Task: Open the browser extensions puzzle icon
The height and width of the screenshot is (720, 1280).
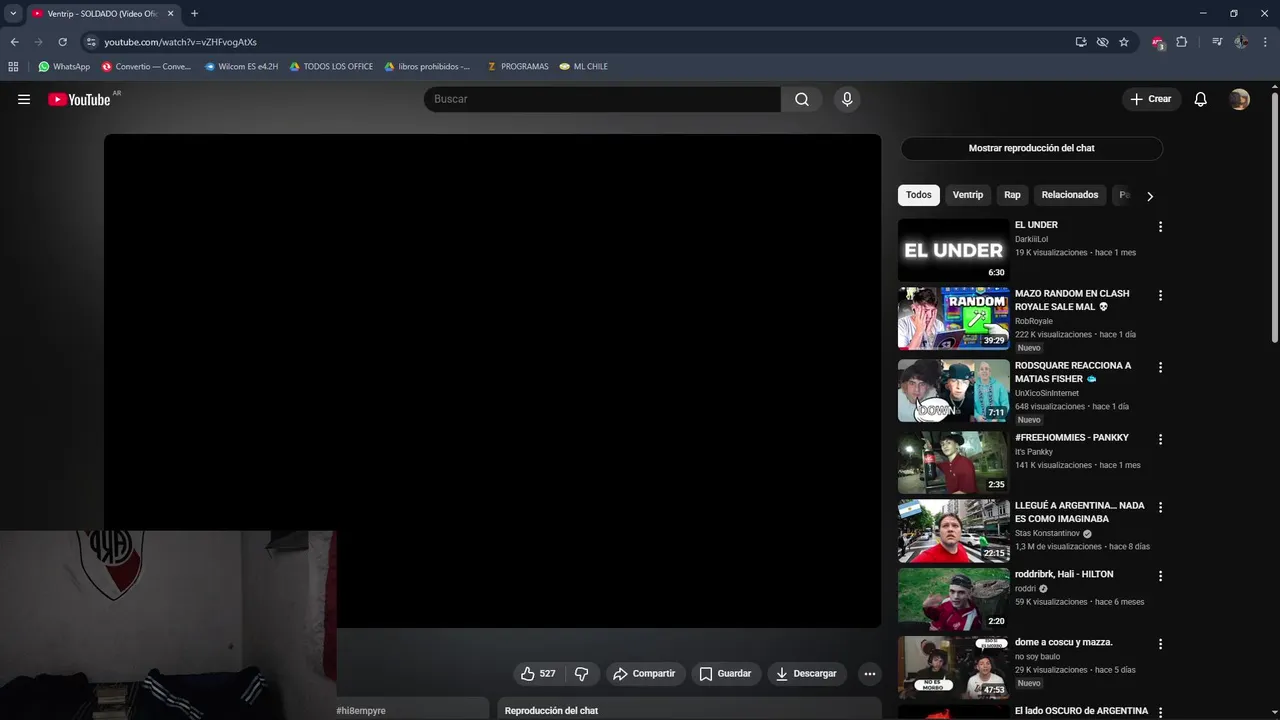Action: 1181,42
